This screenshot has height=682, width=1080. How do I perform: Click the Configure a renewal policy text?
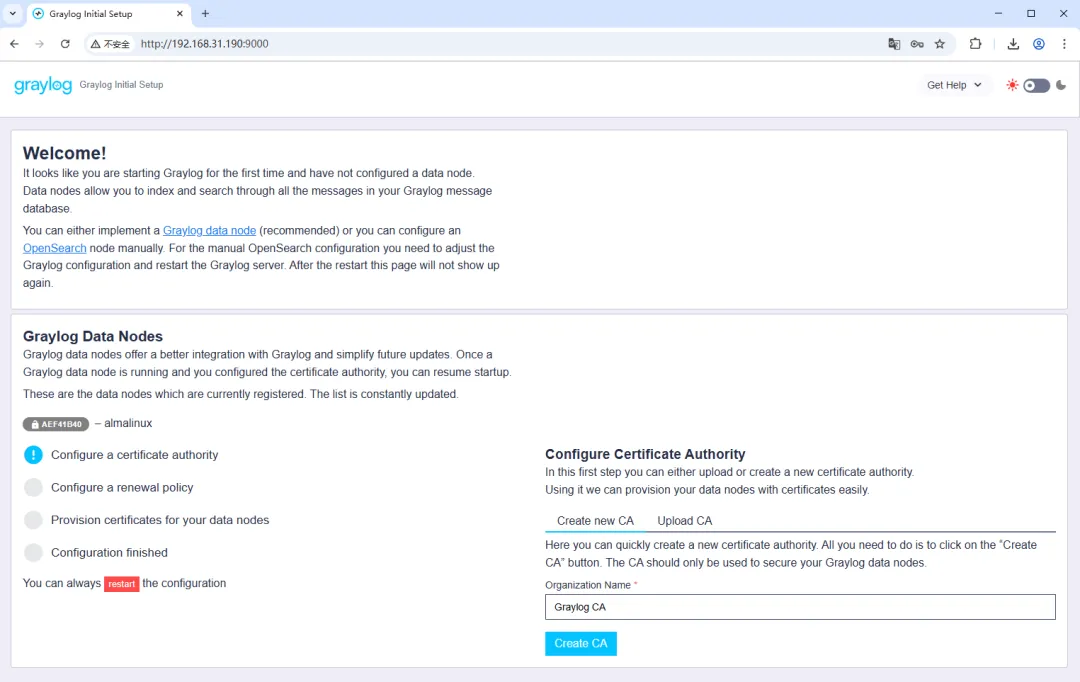(x=122, y=487)
